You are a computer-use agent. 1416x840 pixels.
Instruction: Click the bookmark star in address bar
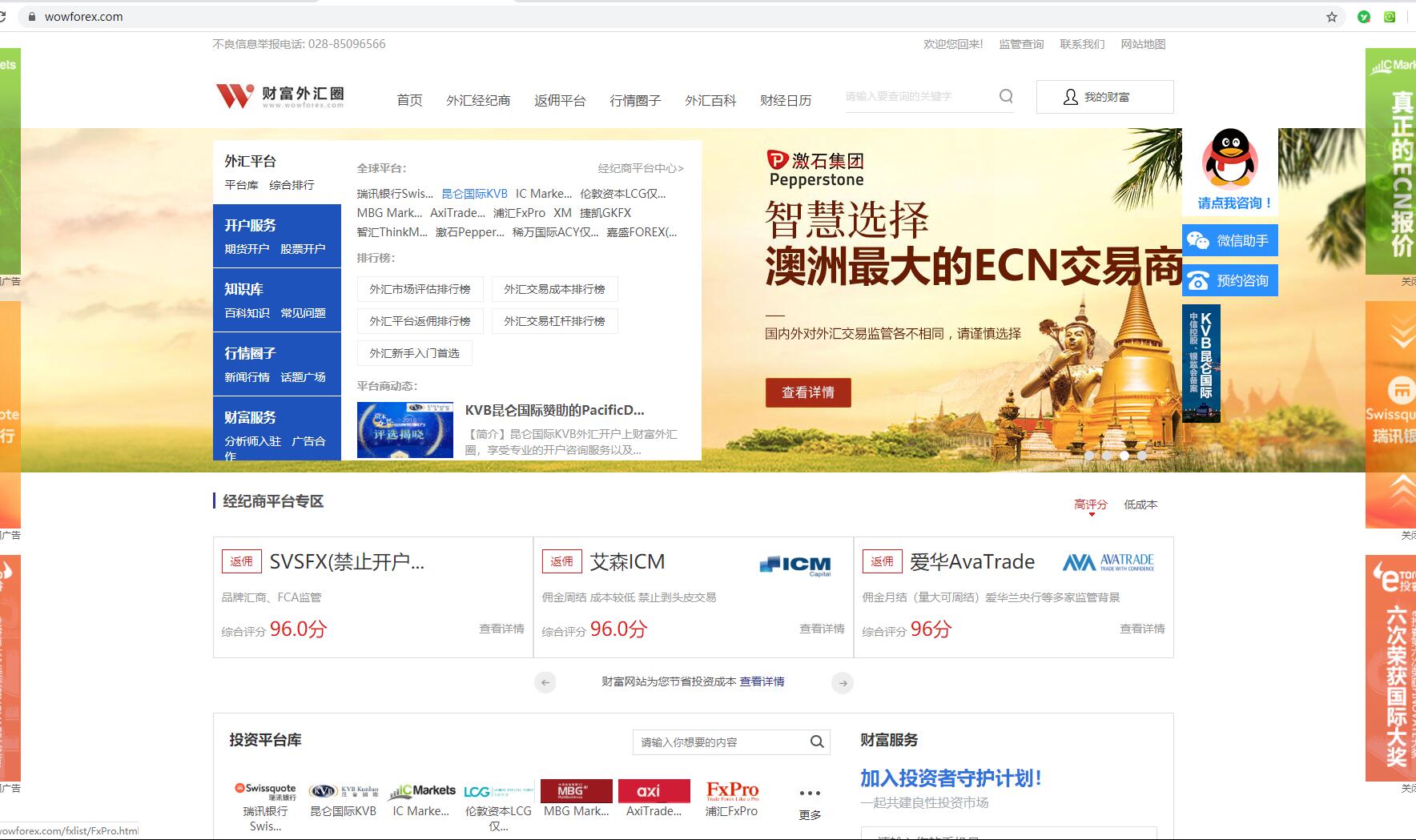click(x=1332, y=17)
